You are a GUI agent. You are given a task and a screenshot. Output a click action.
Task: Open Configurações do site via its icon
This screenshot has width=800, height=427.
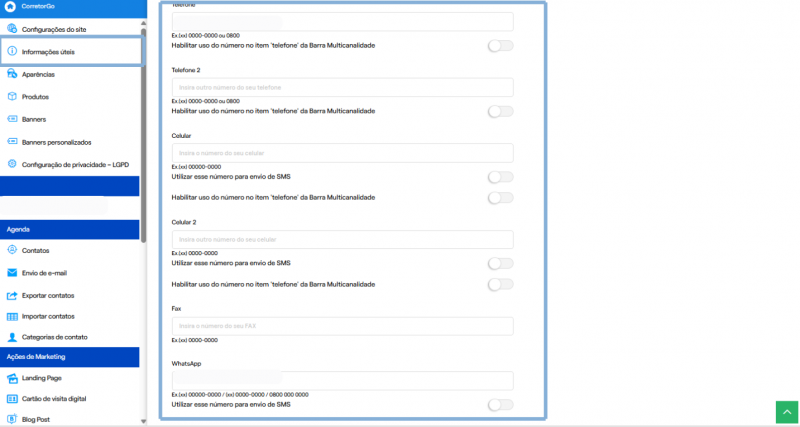click(x=12, y=29)
